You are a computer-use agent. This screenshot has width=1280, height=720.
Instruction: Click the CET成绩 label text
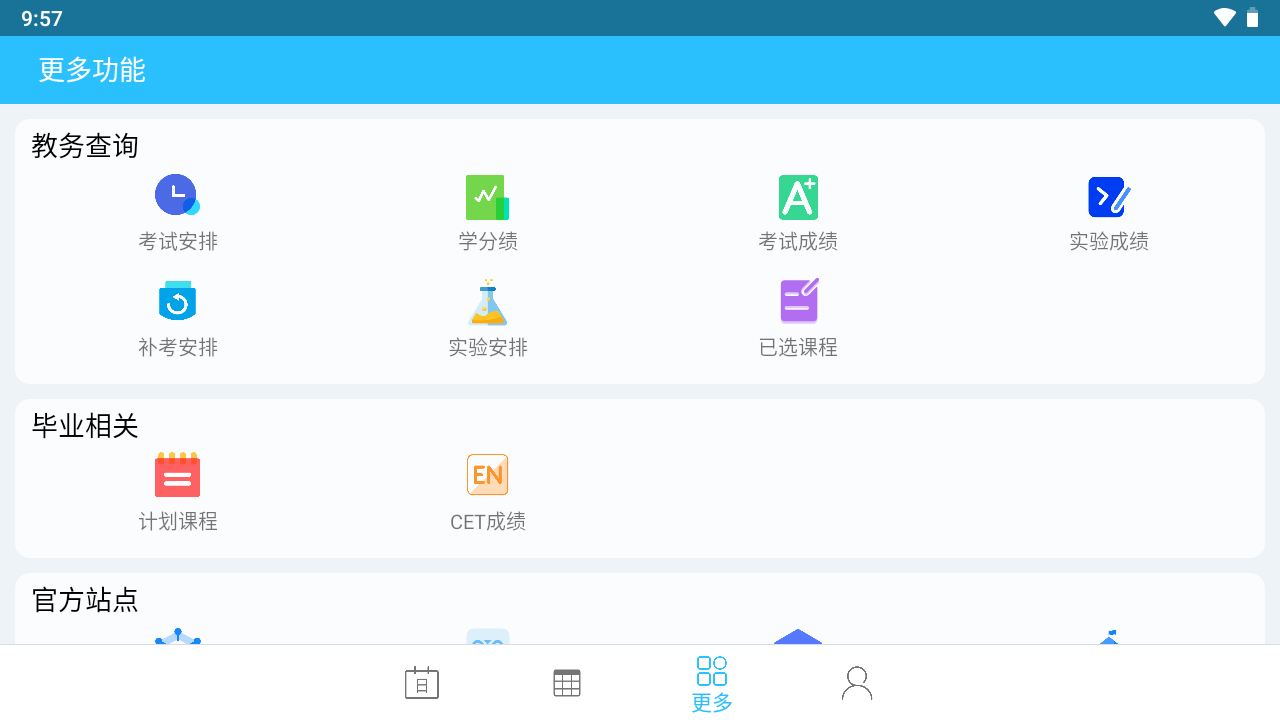click(x=487, y=521)
